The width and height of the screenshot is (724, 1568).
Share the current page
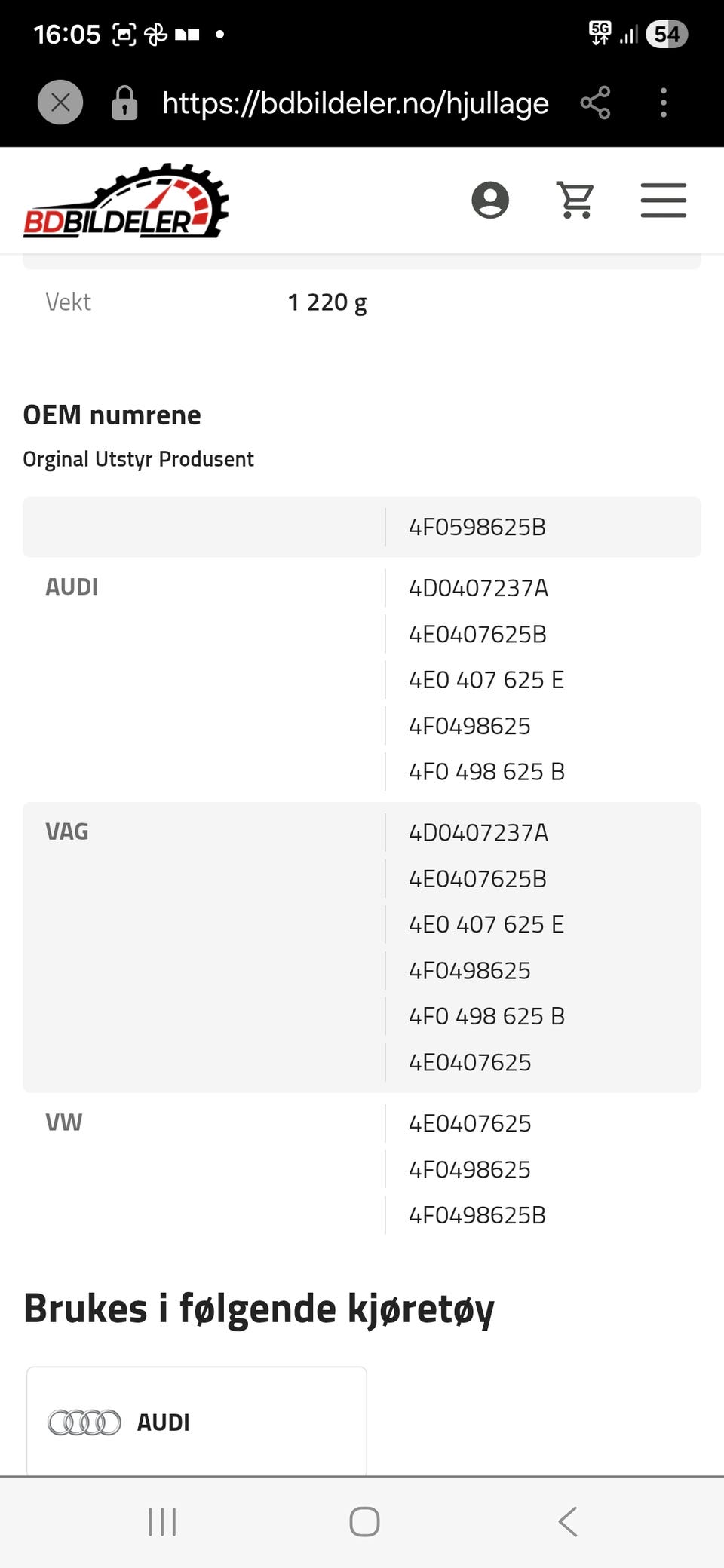click(x=595, y=103)
